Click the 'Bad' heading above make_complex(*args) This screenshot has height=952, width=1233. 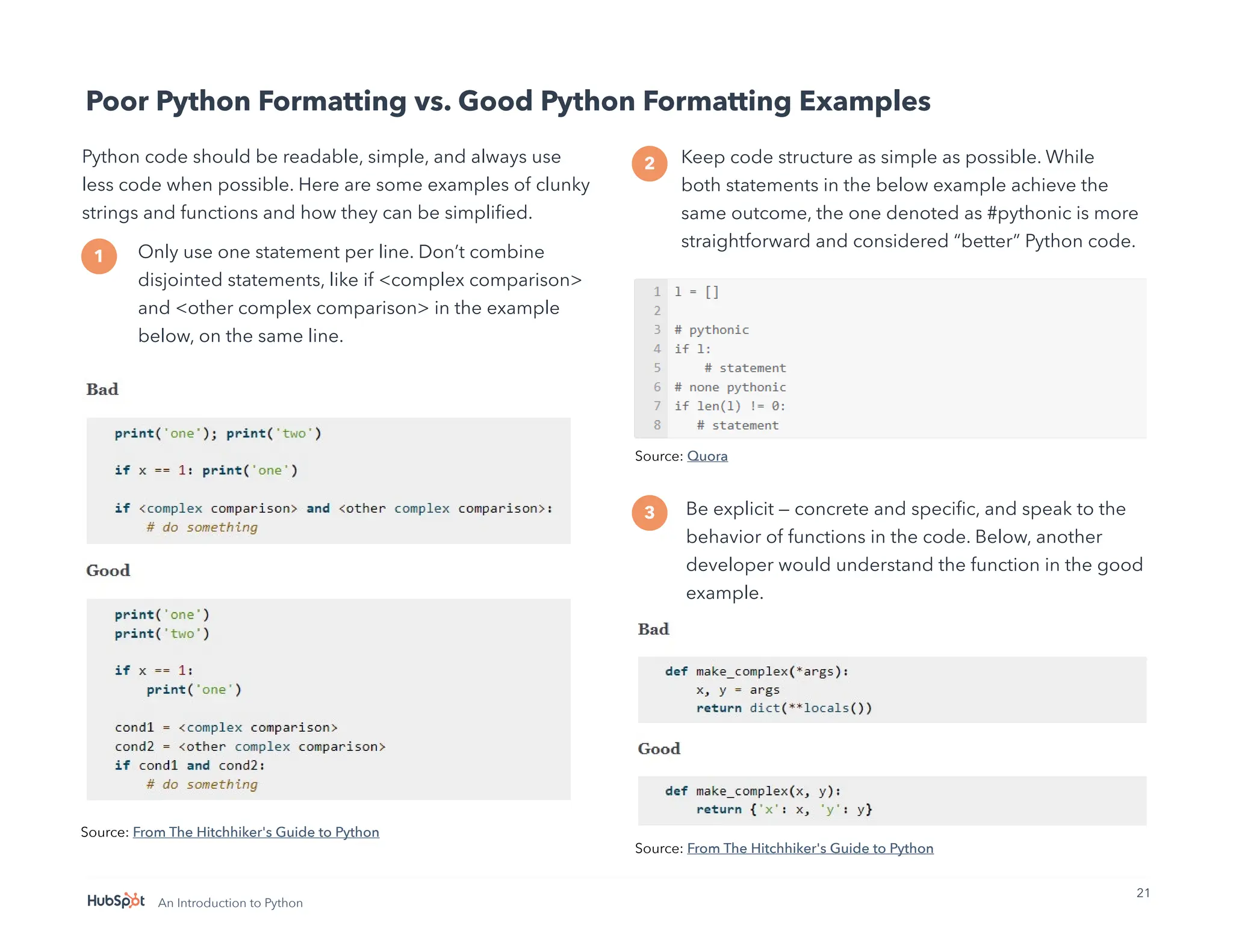point(653,629)
